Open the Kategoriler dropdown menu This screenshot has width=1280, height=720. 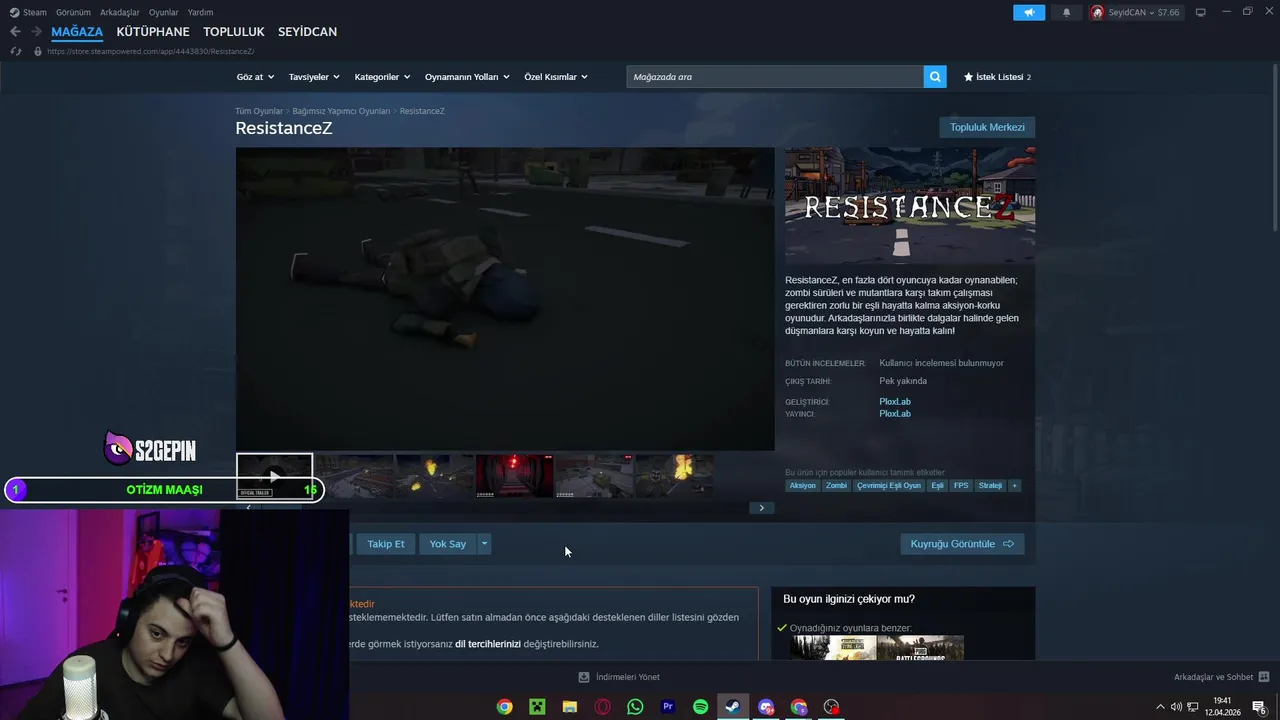pos(382,77)
